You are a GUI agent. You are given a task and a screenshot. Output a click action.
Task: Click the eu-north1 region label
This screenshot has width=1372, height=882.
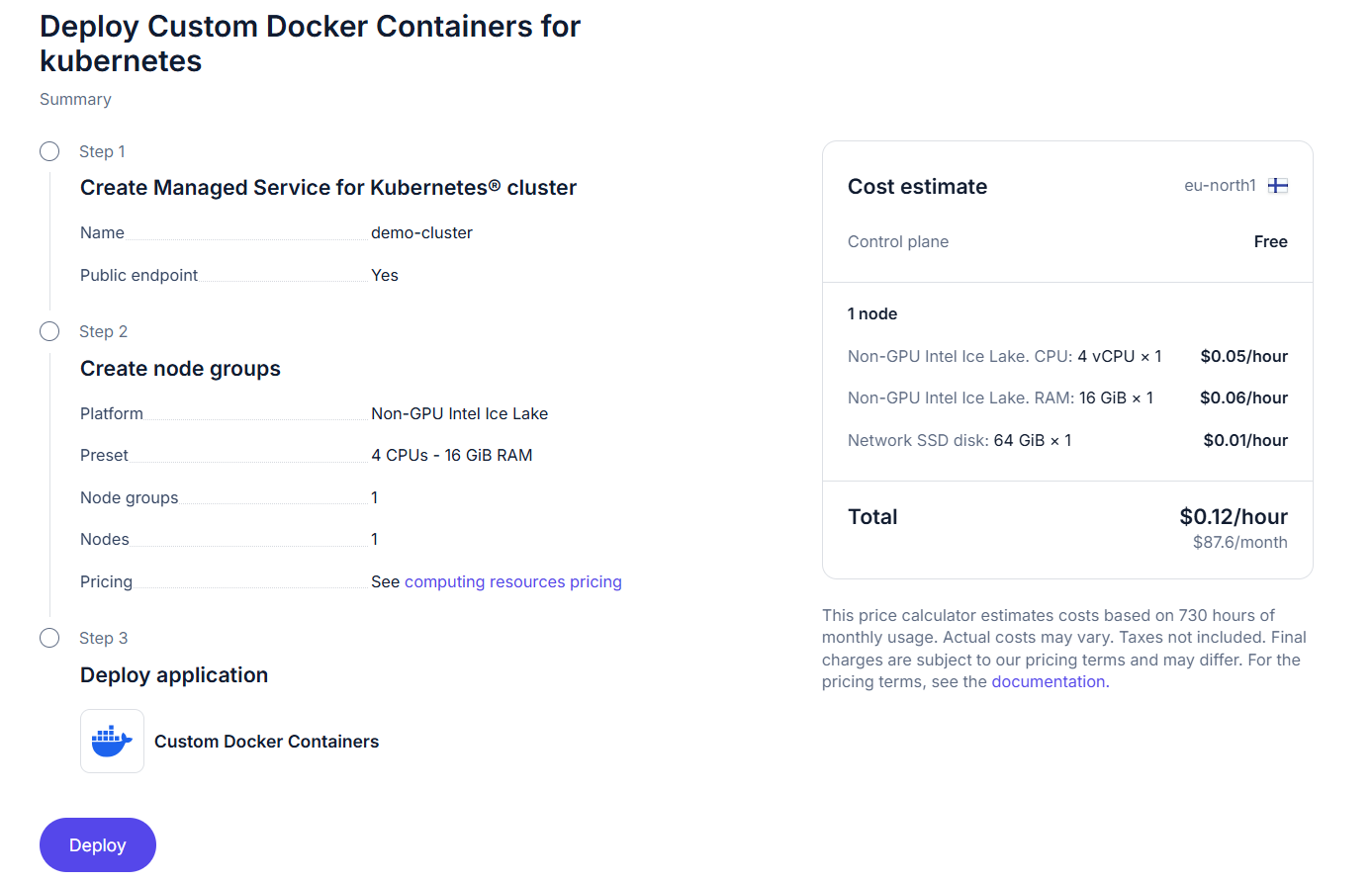tap(1220, 186)
